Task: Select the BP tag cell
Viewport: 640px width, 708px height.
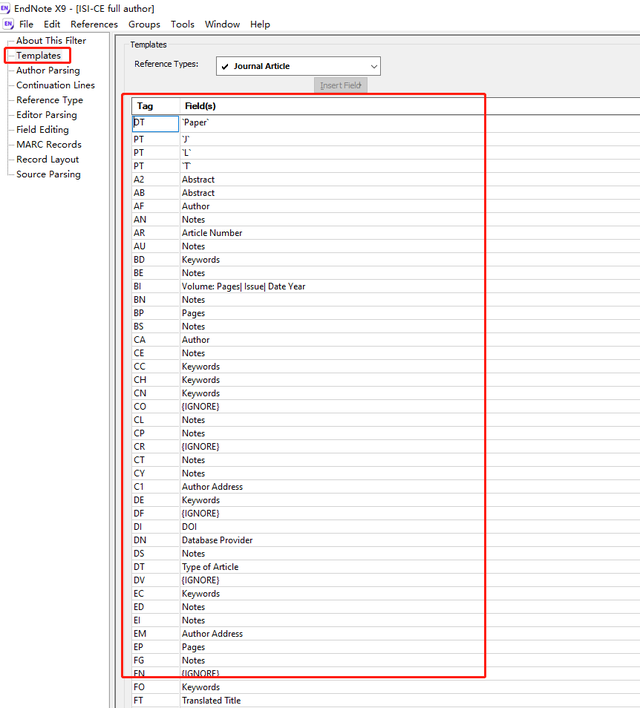Action: tap(156, 313)
